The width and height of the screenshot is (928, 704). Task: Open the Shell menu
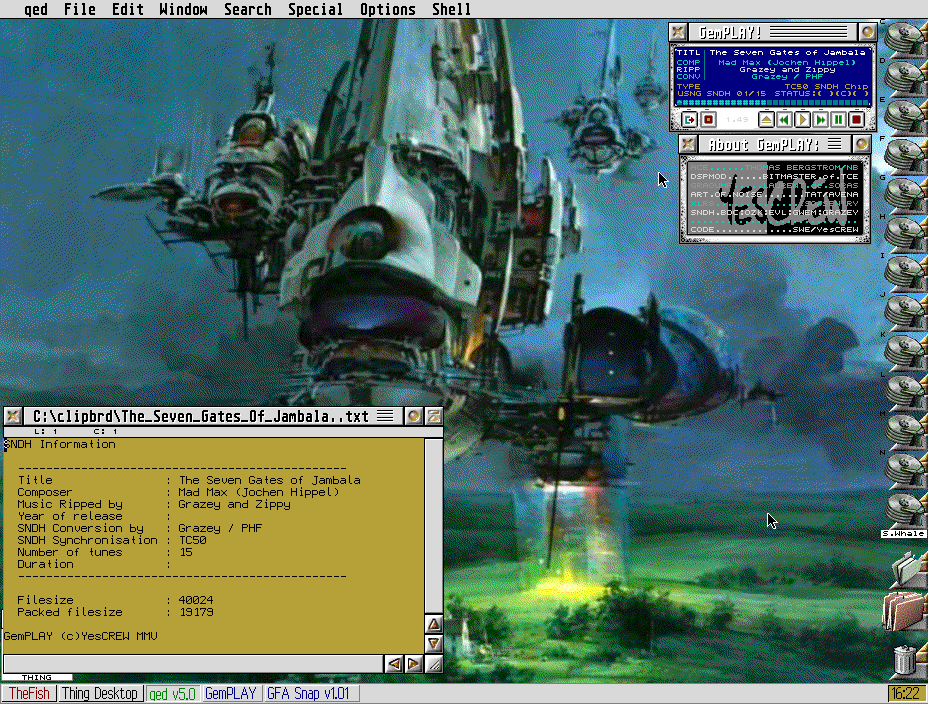pos(451,9)
